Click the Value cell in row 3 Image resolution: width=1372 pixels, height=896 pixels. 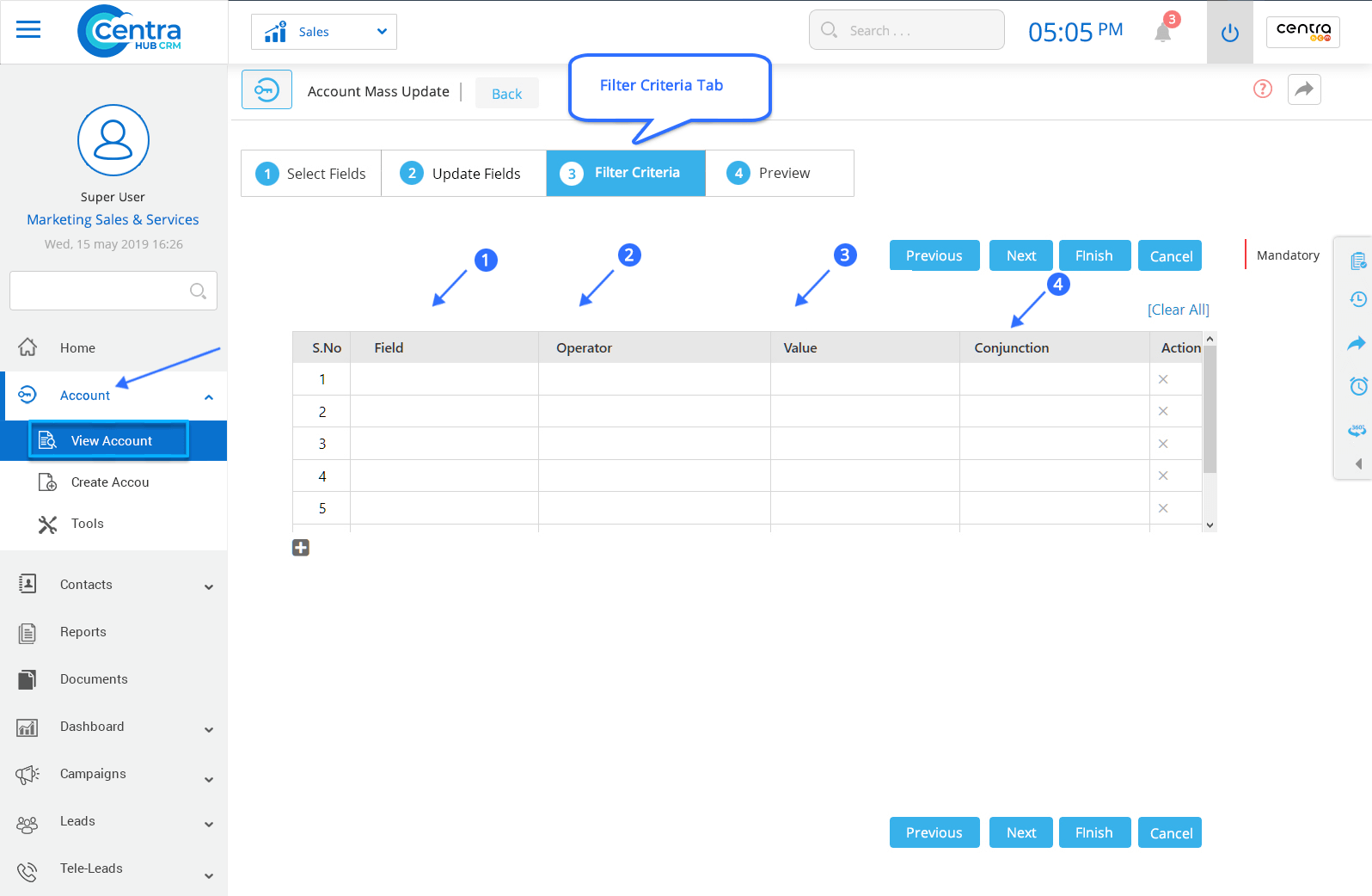tap(865, 444)
